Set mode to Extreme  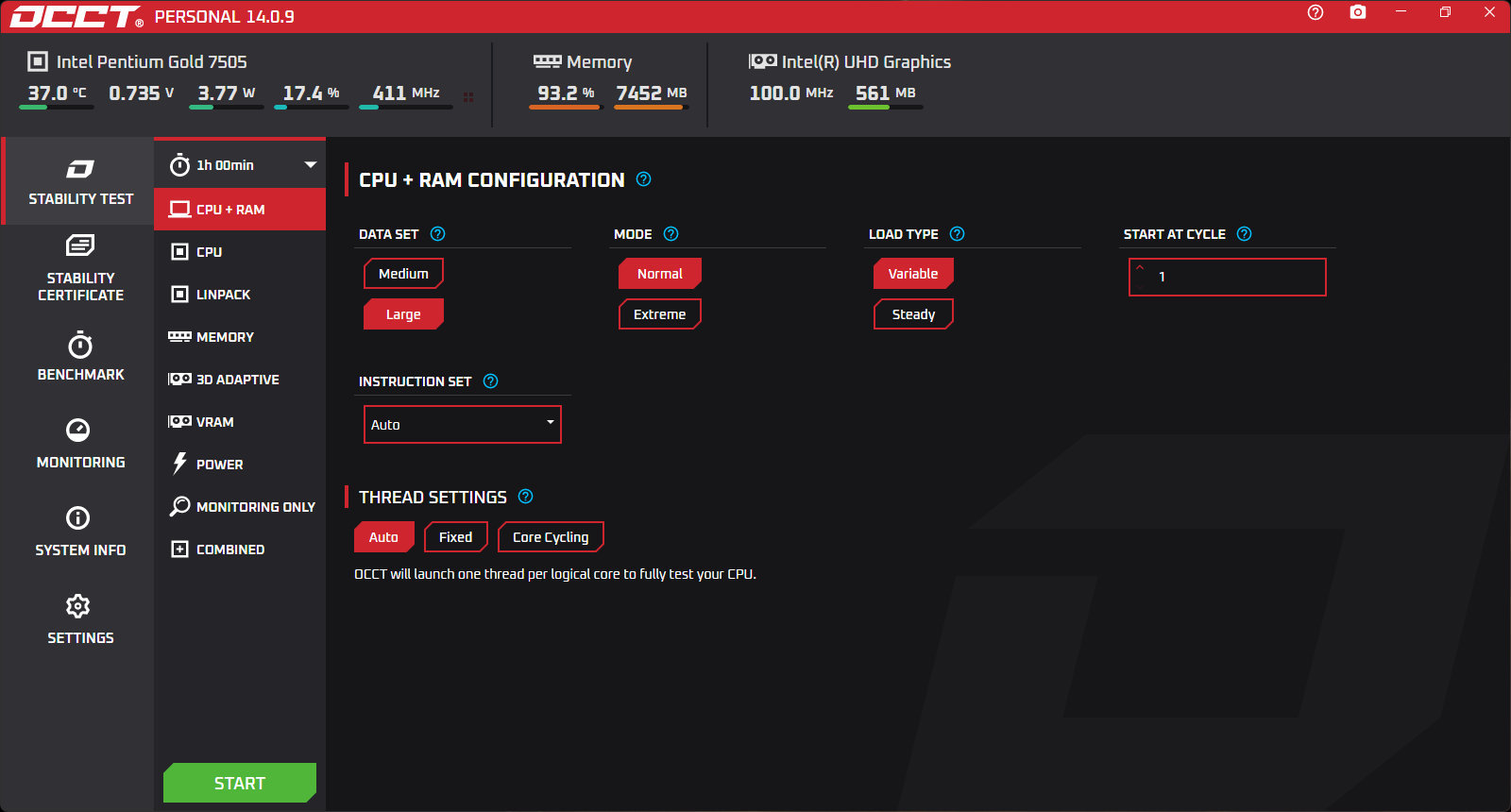point(659,314)
